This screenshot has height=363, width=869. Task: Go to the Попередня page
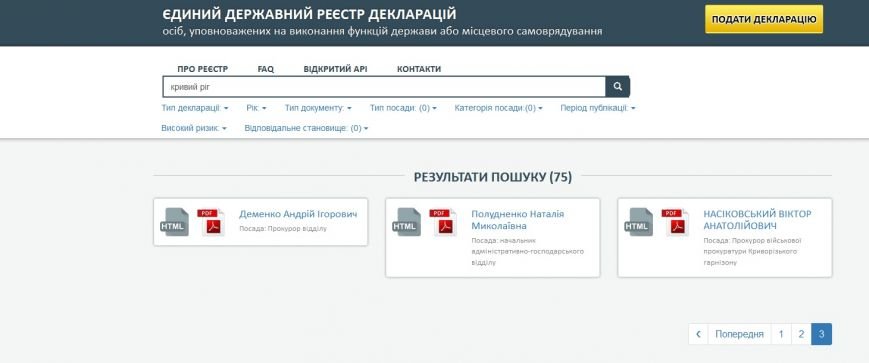click(x=739, y=334)
